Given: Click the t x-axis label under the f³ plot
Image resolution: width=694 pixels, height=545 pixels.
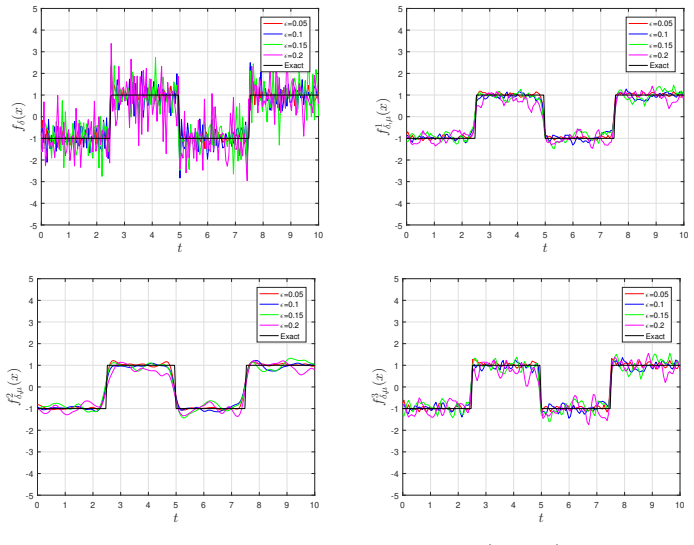Looking at the screenshot, I should 541,518.
